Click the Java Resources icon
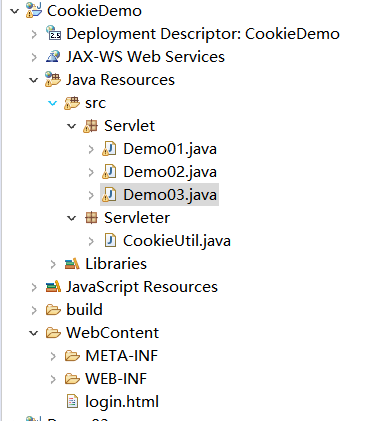Image resolution: width=383 pixels, height=421 pixels. click(x=53, y=79)
